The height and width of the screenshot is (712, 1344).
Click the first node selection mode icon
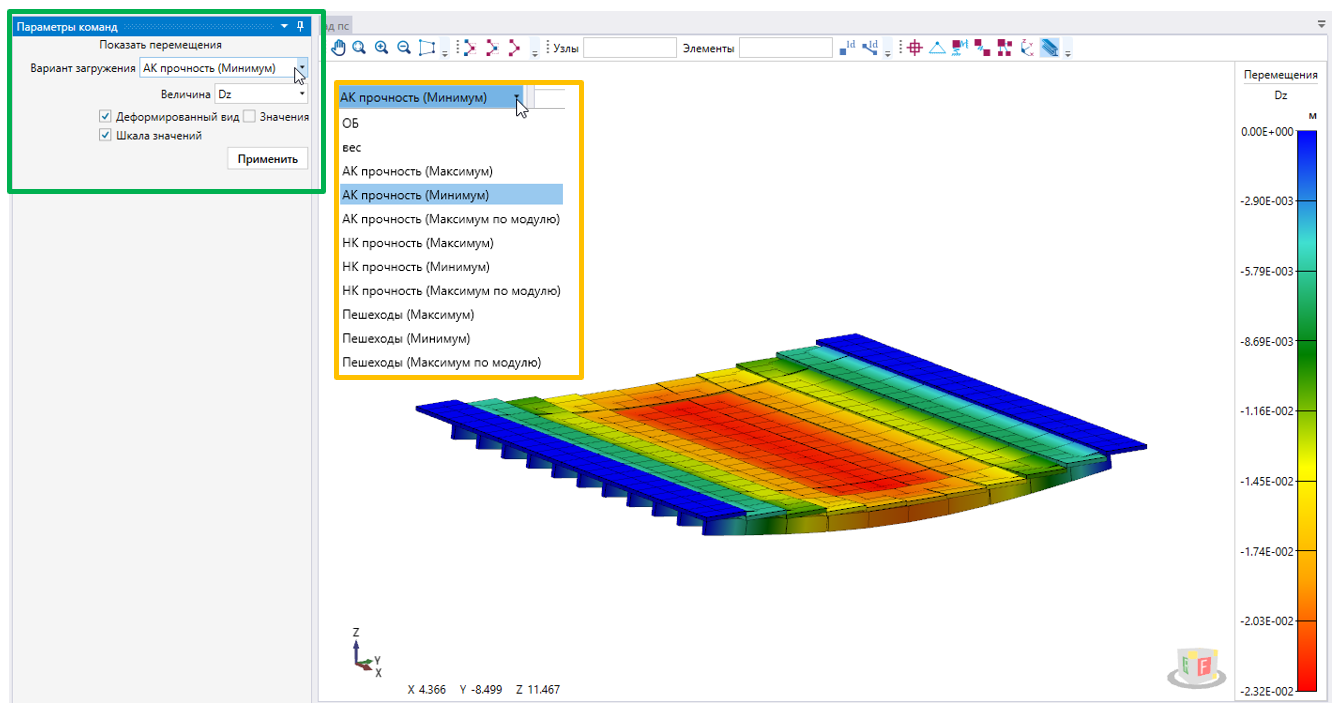(x=468, y=47)
